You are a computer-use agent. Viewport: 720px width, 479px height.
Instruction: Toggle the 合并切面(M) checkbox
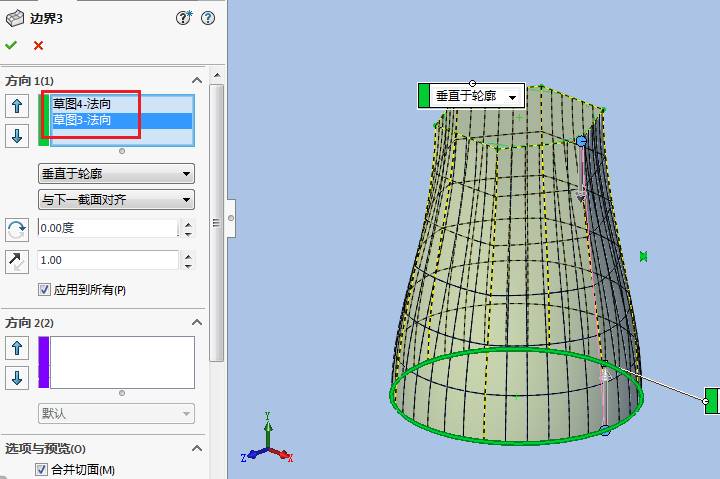pos(41,469)
